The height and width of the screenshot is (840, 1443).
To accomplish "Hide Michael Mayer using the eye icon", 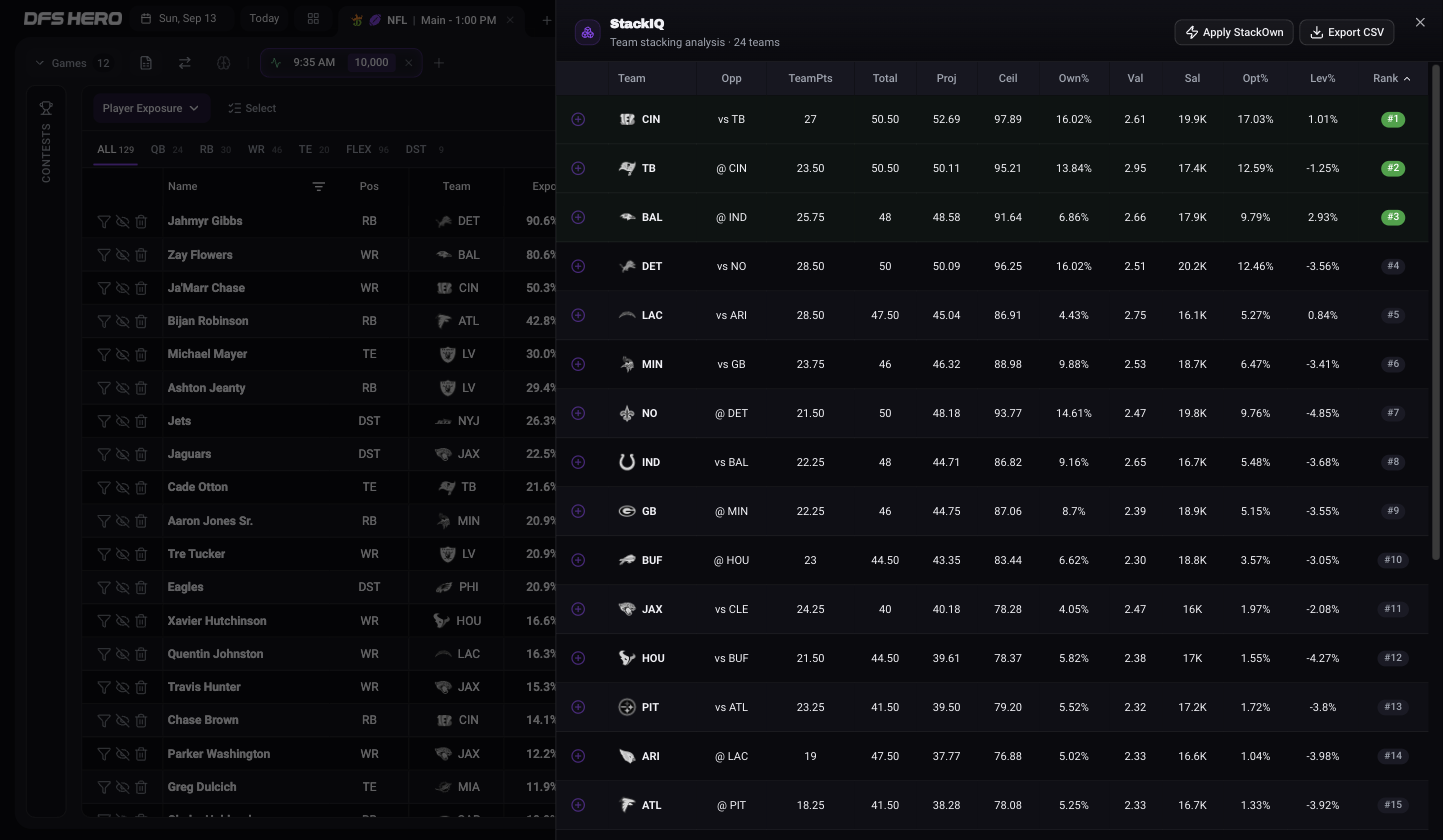I will pos(122,354).
